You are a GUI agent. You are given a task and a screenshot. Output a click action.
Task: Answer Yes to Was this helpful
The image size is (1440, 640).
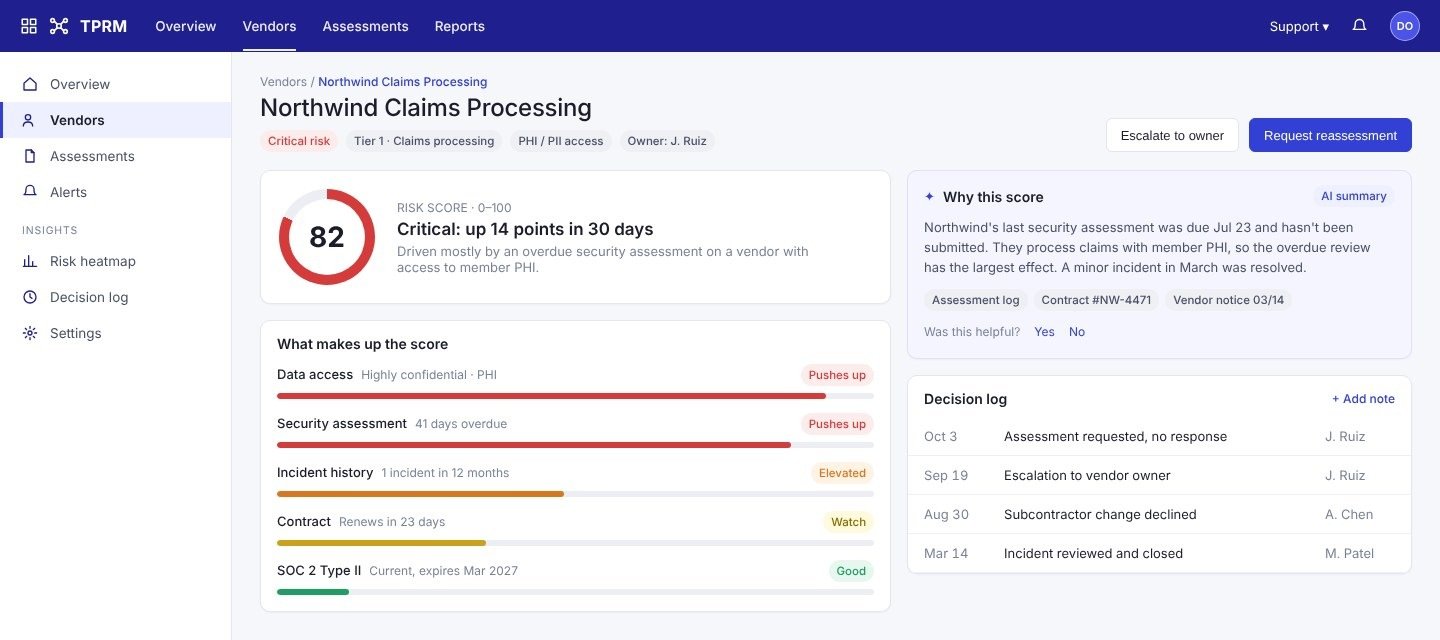[x=1044, y=332]
